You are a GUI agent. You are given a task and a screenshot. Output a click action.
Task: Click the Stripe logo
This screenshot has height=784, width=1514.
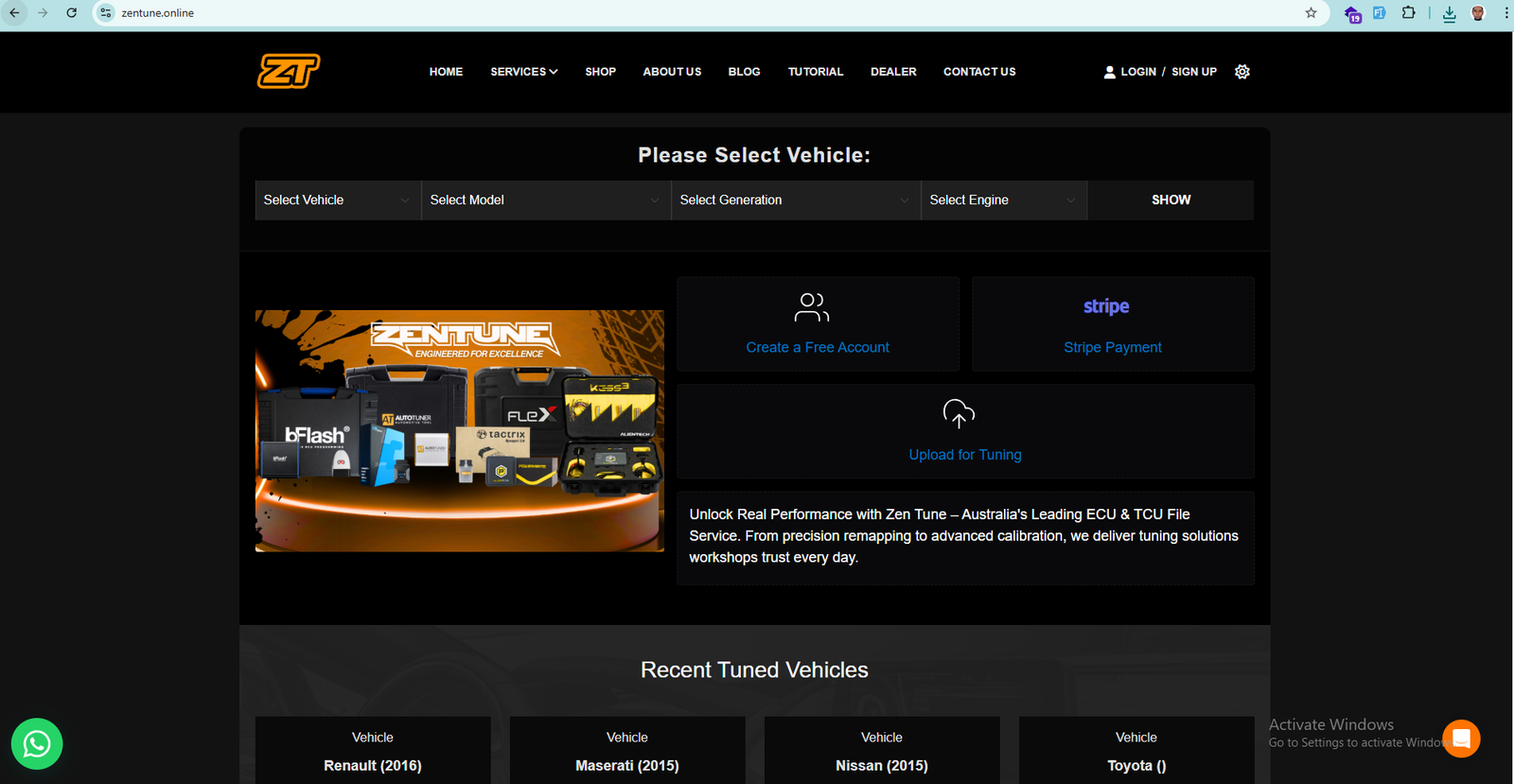[x=1106, y=306]
